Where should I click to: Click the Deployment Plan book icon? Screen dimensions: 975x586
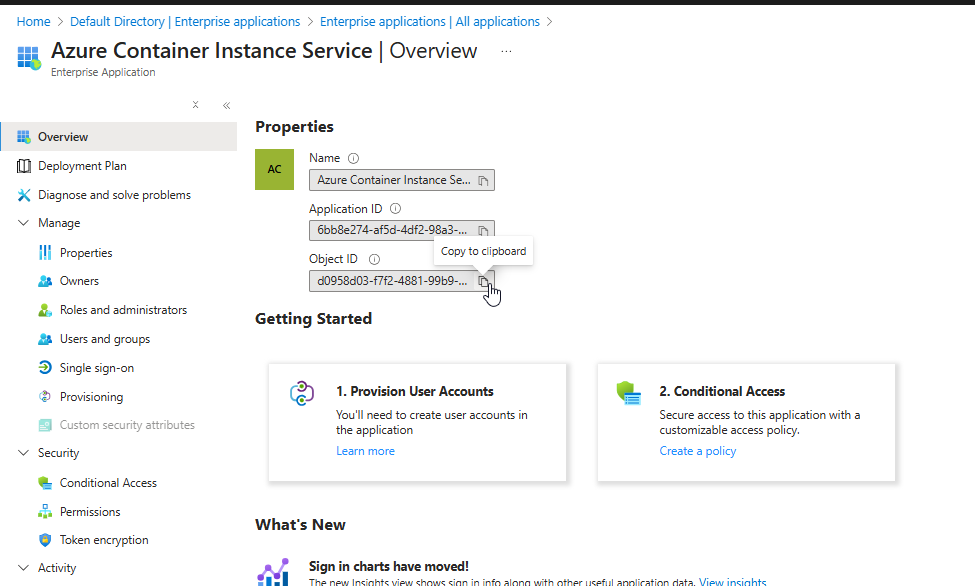pos(24,166)
